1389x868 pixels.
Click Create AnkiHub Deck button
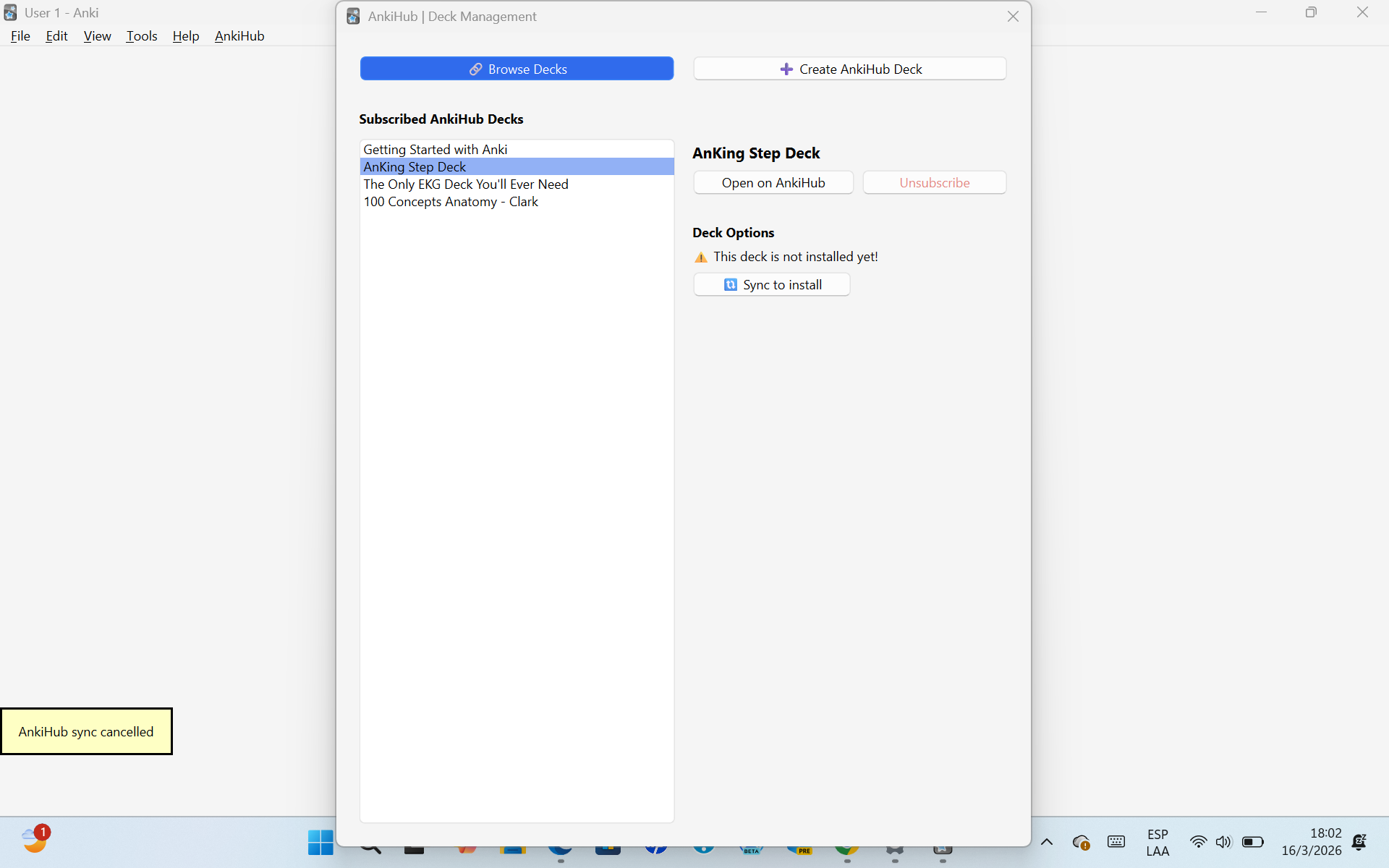[x=849, y=69]
